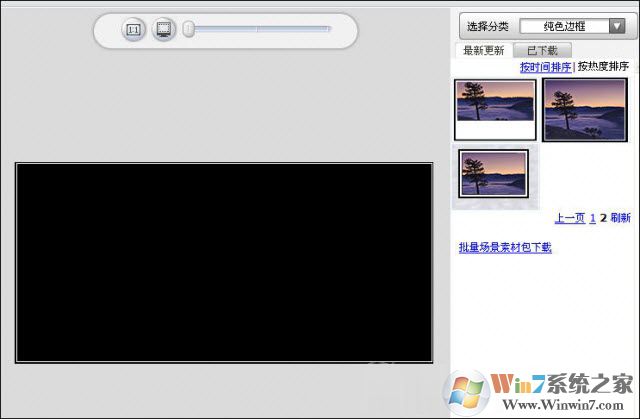The width and height of the screenshot is (640, 419).
Task: Open page 1 of frames
Action: point(593,218)
